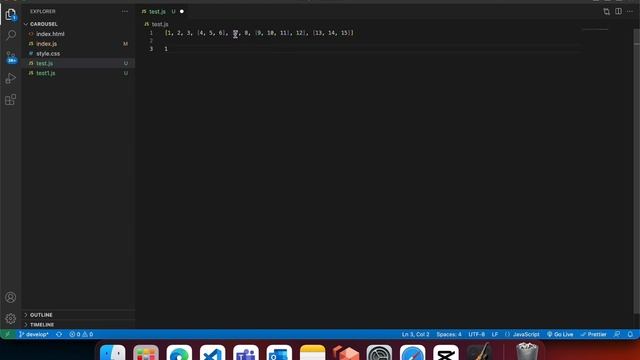Click Prettier status bar item

click(x=593, y=334)
